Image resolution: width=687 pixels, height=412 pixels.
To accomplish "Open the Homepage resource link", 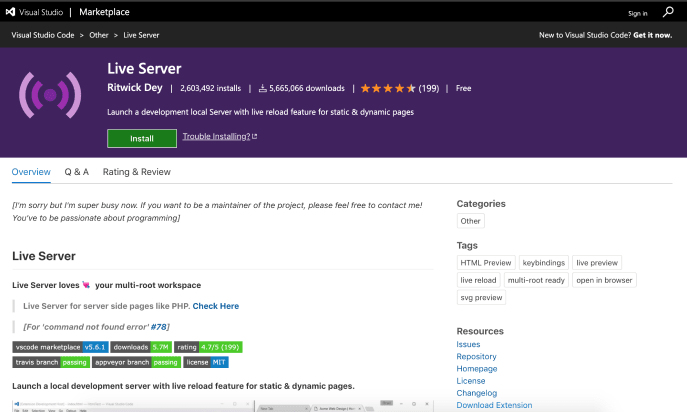I will (477, 369).
